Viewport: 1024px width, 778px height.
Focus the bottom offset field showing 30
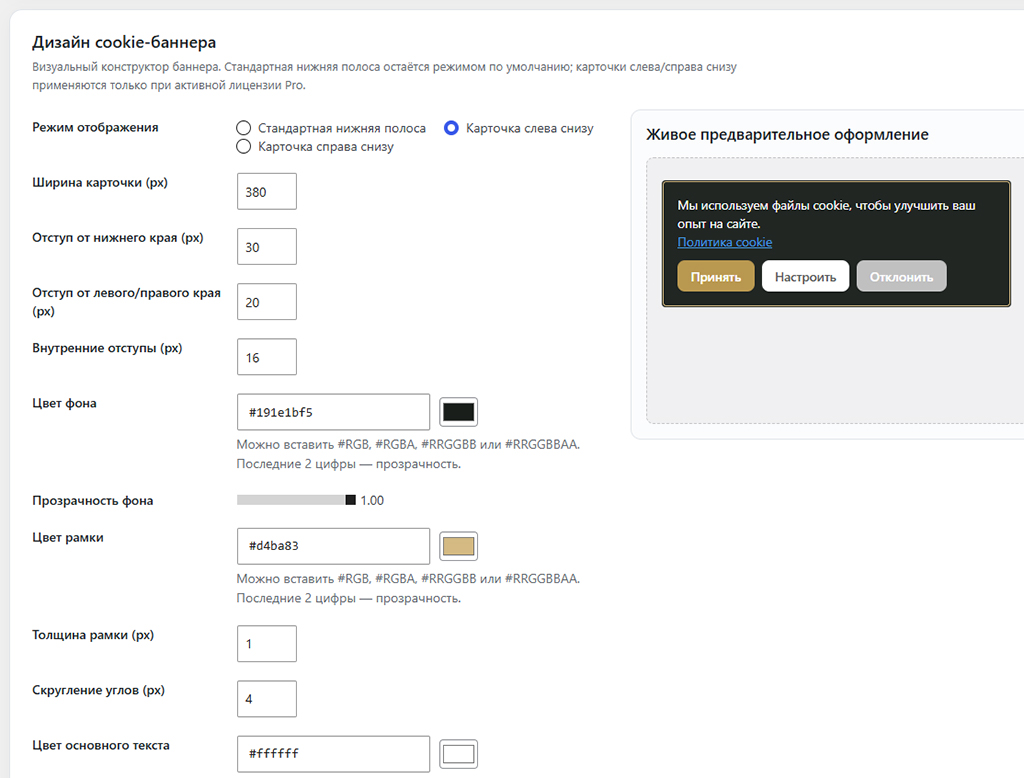pyautogui.click(x=266, y=246)
